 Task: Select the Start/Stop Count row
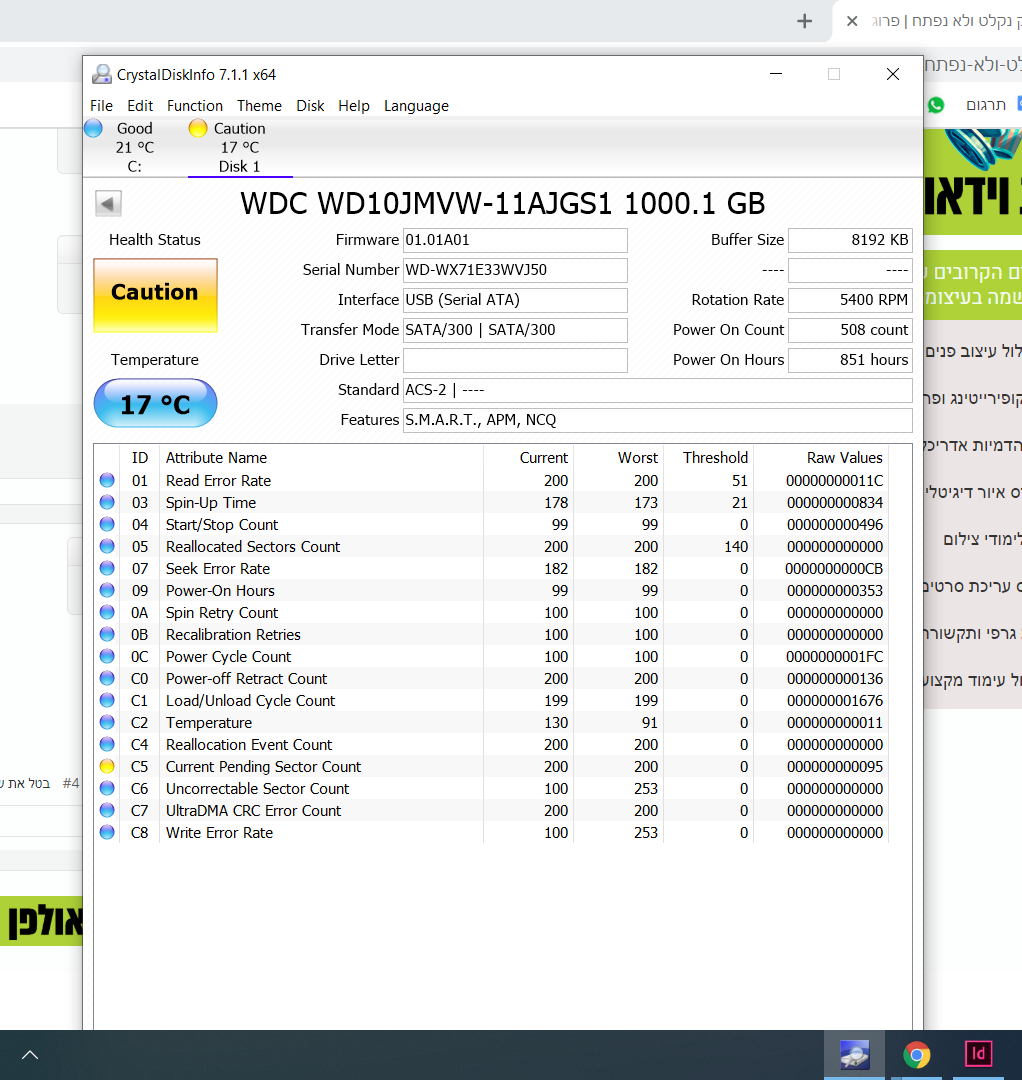coord(491,525)
